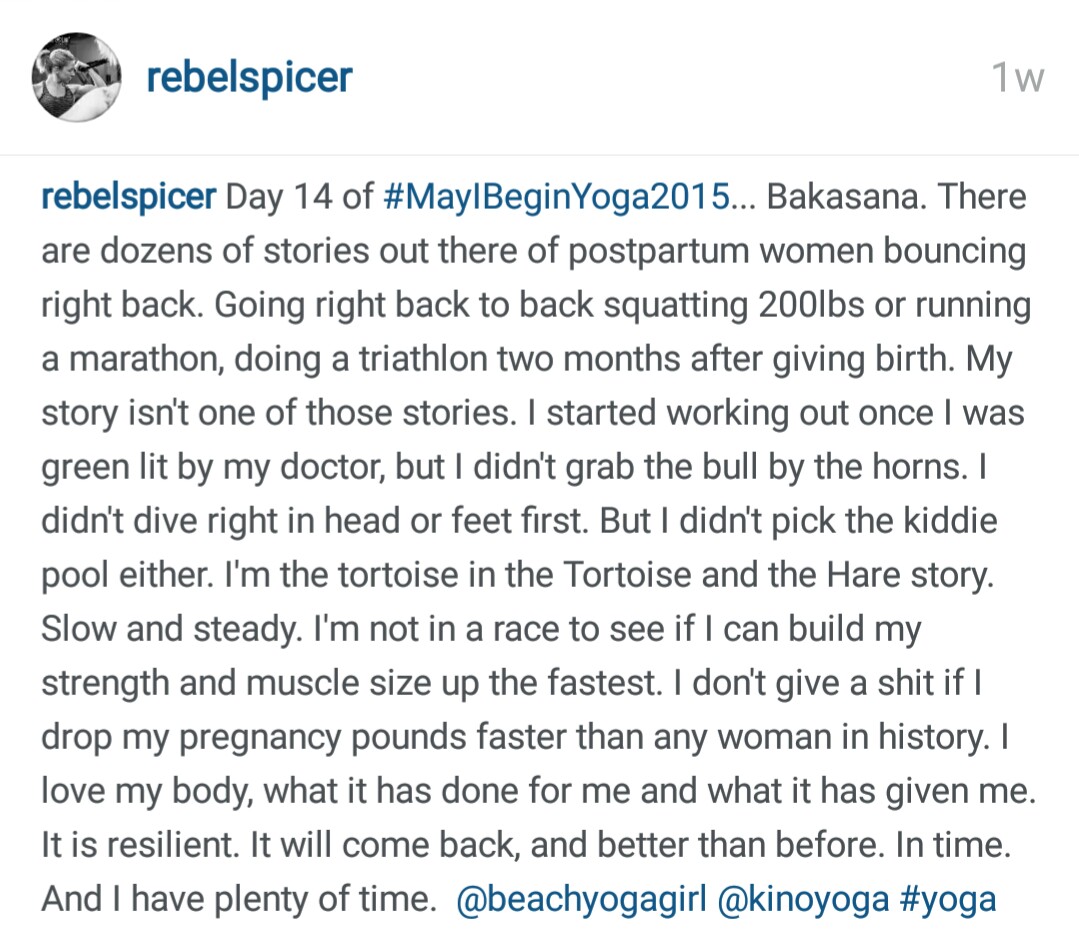The width and height of the screenshot is (1079, 933).
Task: Open the @kinoyoga profile mention
Action: [x=803, y=899]
